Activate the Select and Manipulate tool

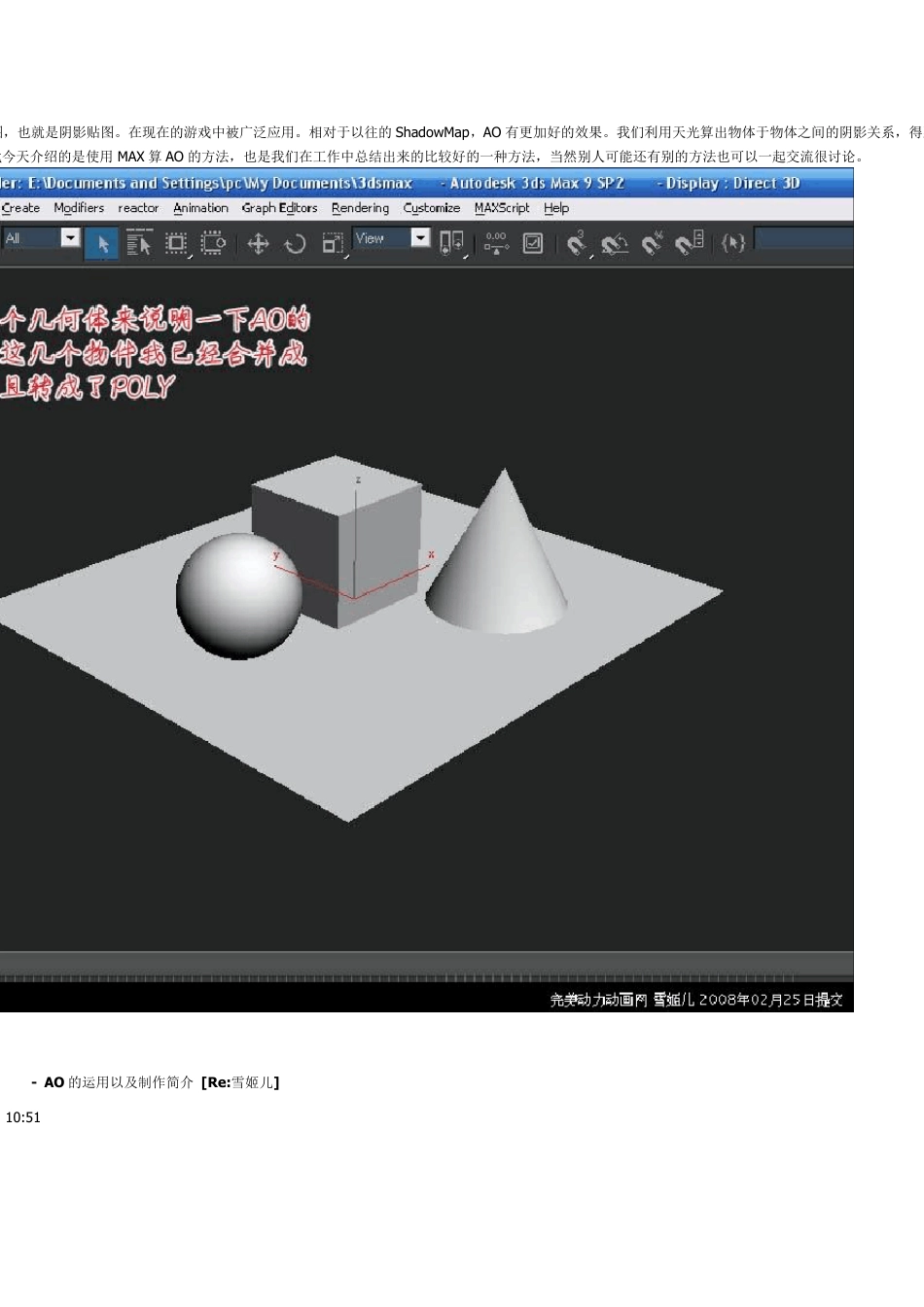pos(496,243)
